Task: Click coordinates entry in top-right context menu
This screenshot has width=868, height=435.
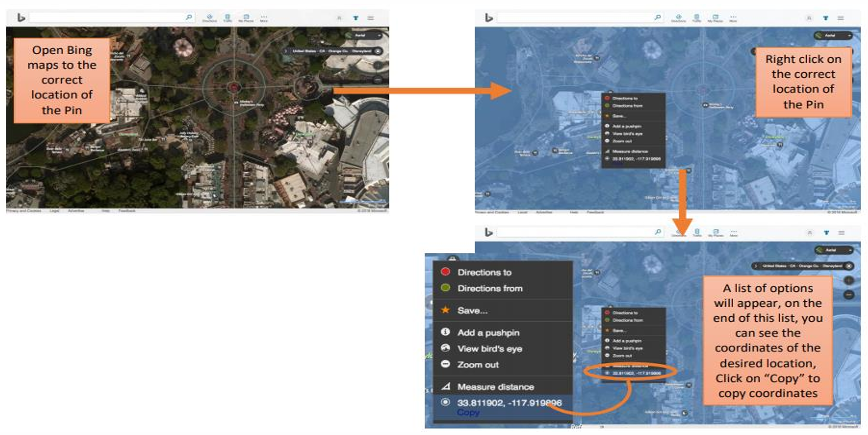Action: (633, 159)
